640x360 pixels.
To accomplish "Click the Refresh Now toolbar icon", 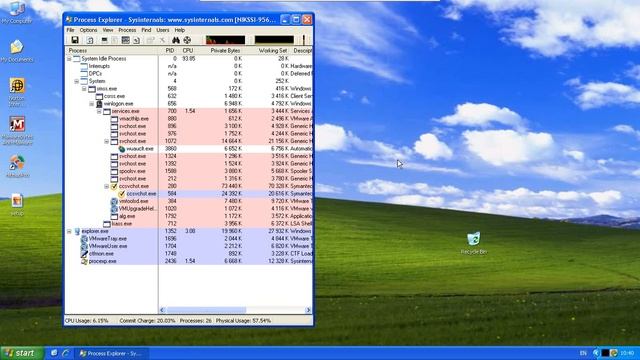I will (90, 40).
